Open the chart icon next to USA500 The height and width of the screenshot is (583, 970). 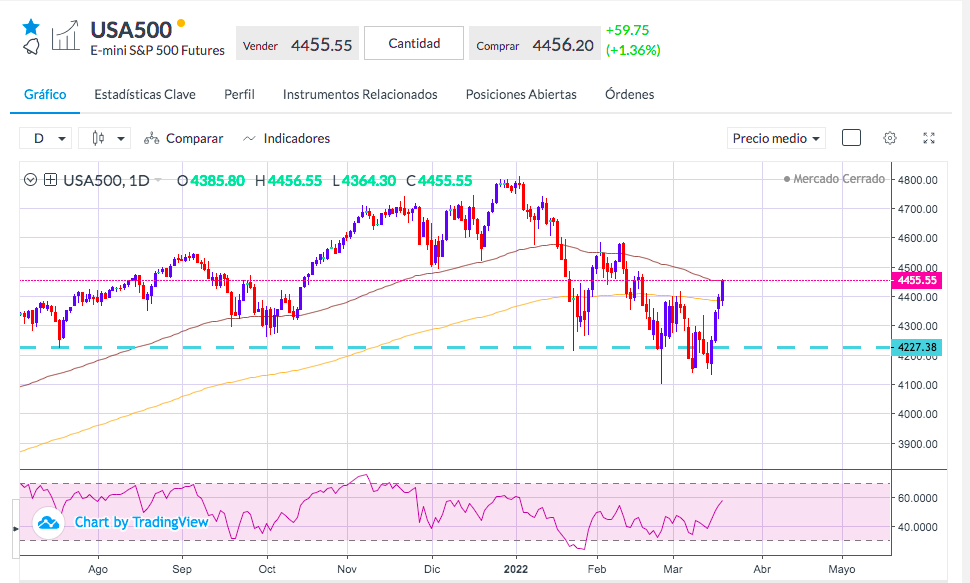[66, 36]
